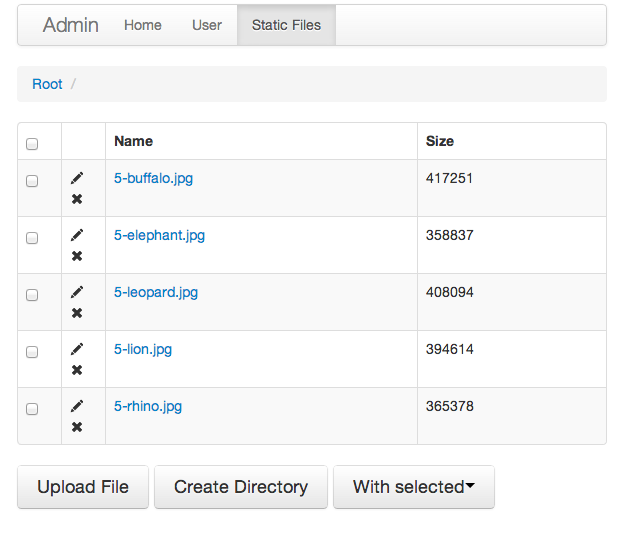
Task: Rename 5-lion.jpg via its pencil icon
Action: (77, 349)
